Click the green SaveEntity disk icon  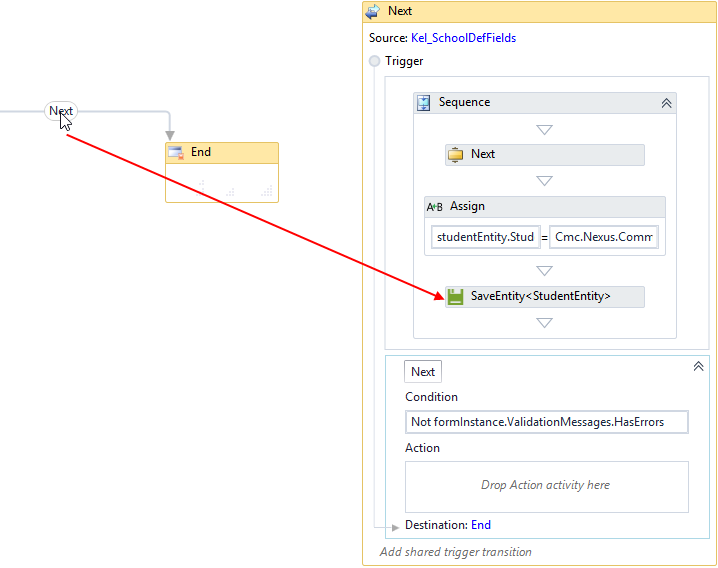click(456, 297)
